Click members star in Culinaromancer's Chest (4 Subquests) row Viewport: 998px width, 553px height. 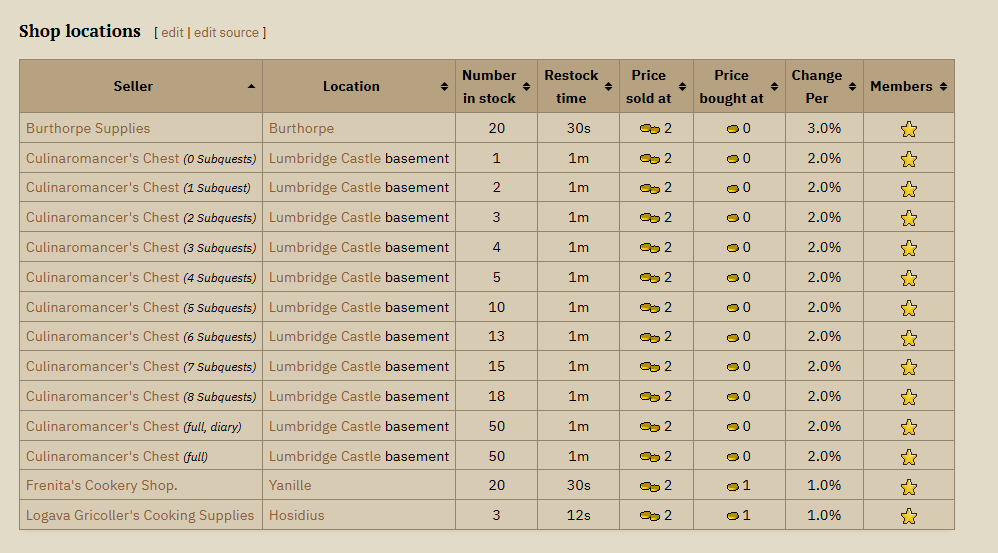(909, 278)
